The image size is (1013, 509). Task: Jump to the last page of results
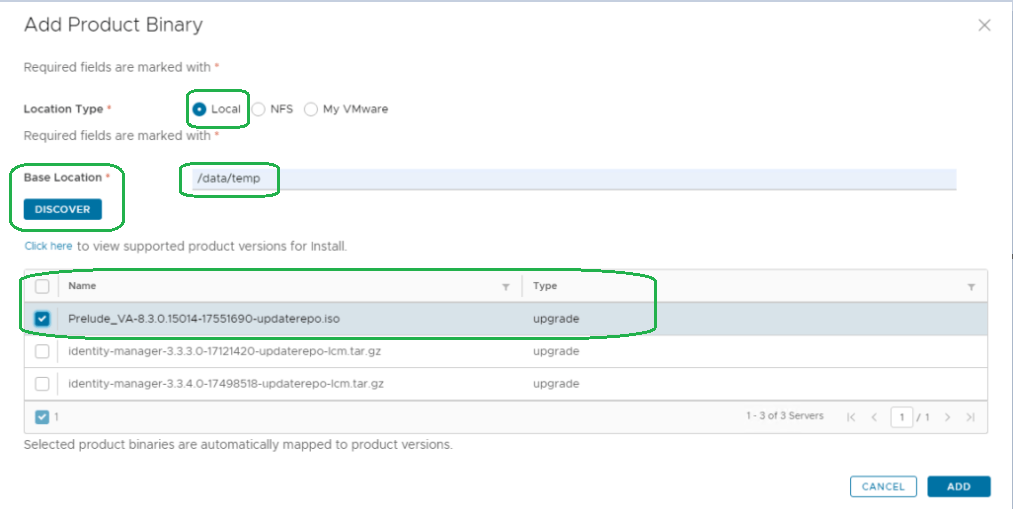(x=969, y=417)
